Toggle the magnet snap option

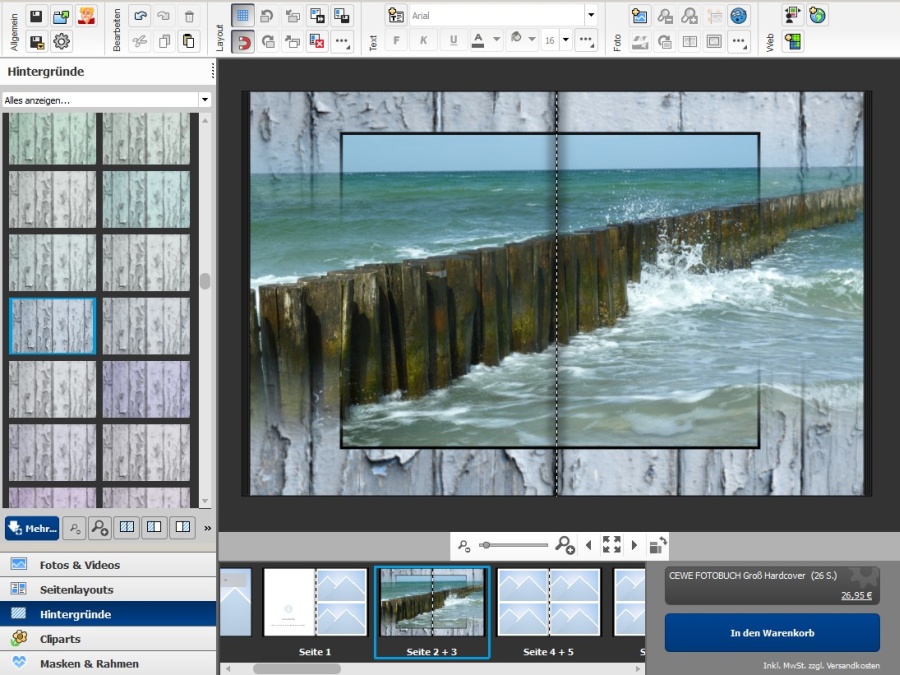242,41
